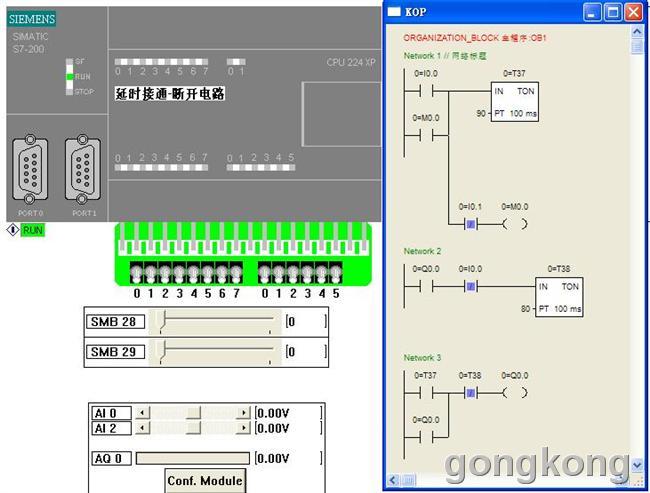
Task: Click the AQ 0 label box
Action: click(111, 458)
